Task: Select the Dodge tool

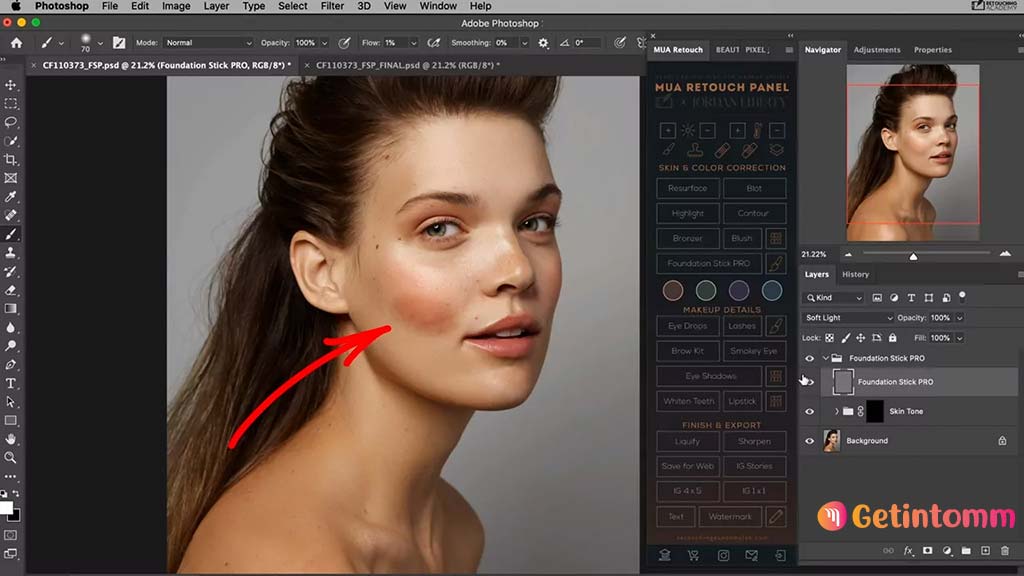Action: point(11,345)
